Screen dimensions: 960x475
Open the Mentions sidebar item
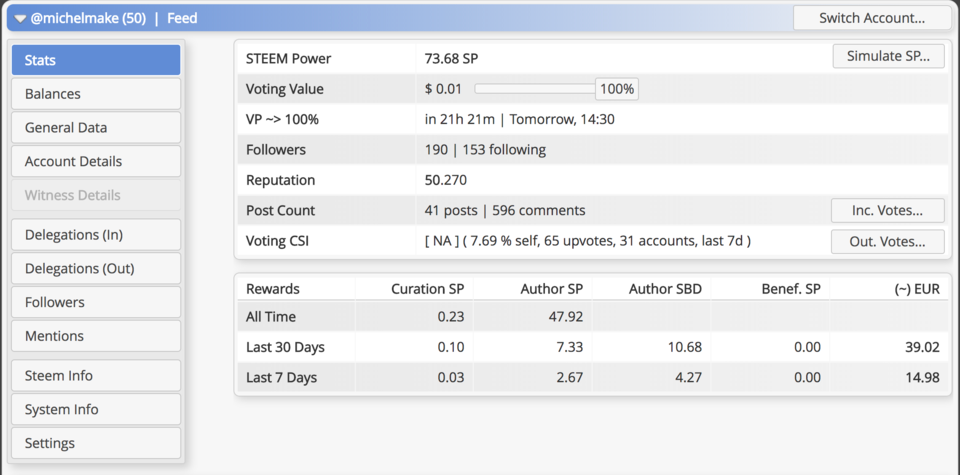pyautogui.click(x=96, y=335)
